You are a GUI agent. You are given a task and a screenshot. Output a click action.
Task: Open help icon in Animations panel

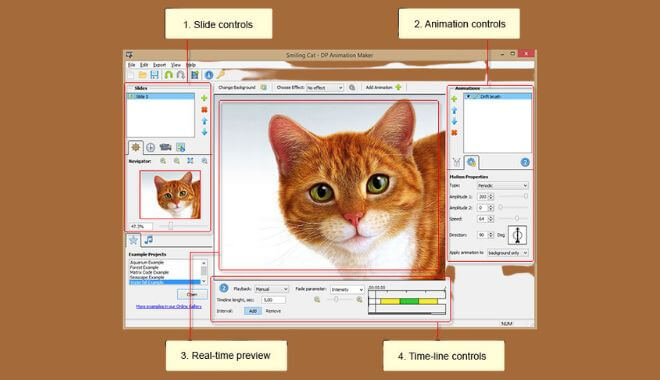[x=525, y=162]
